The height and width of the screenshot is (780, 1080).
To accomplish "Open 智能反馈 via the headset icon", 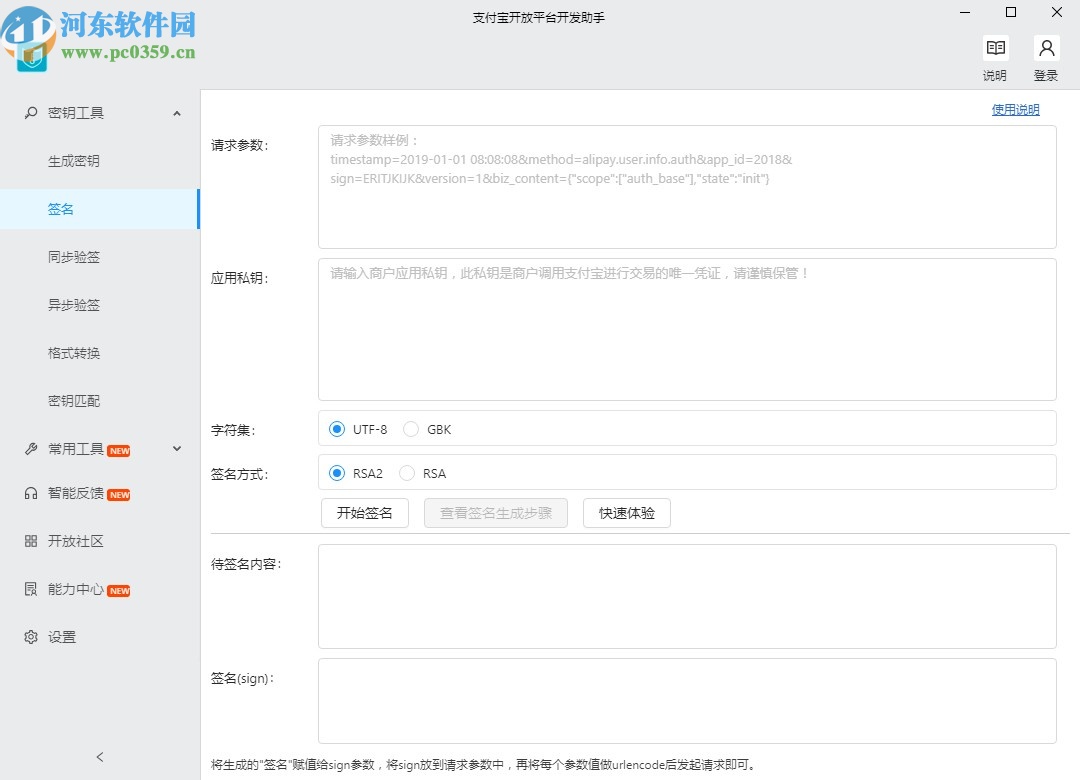I will click(x=30, y=493).
